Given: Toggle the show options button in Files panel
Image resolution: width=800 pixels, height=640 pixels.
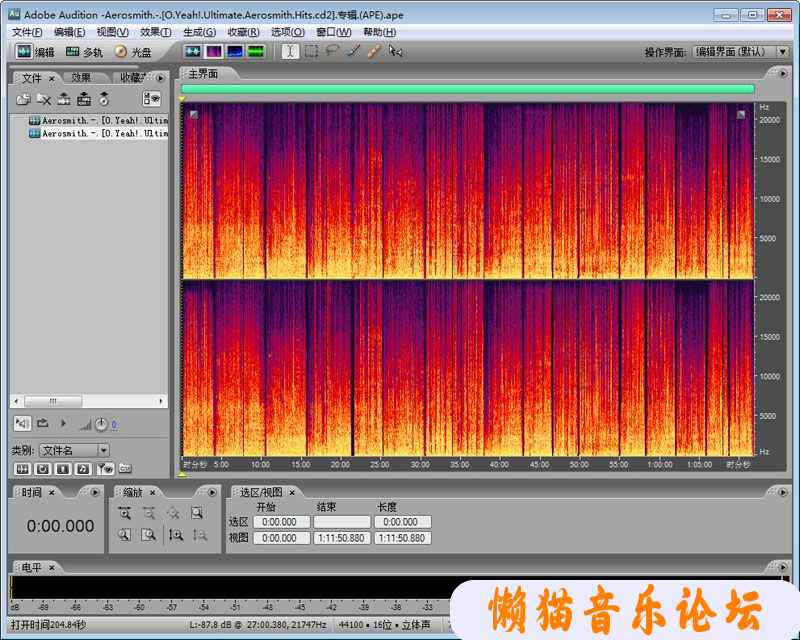Looking at the screenshot, I should [x=151, y=99].
